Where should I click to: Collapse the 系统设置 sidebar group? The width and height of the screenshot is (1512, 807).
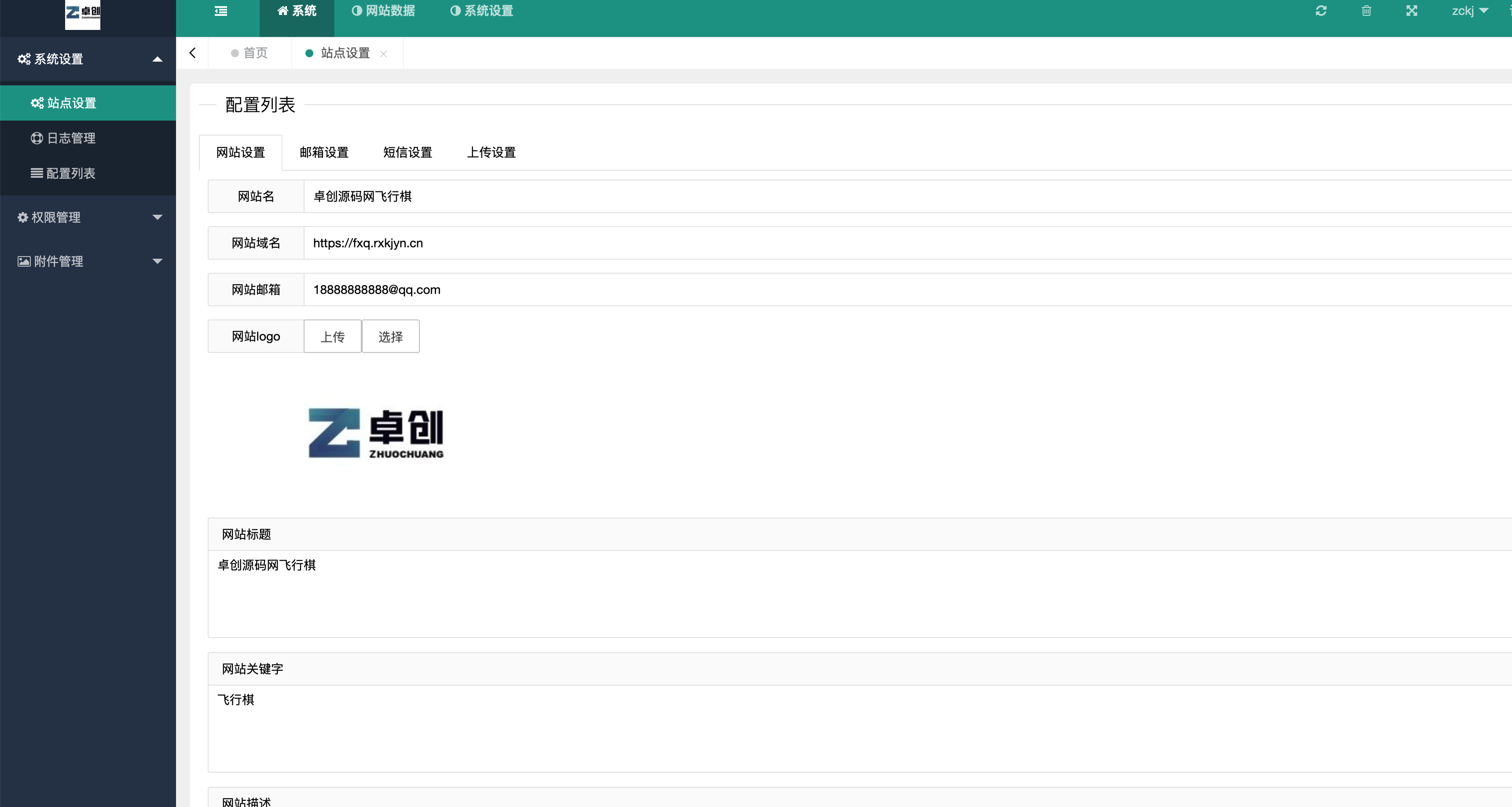[x=88, y=59]
